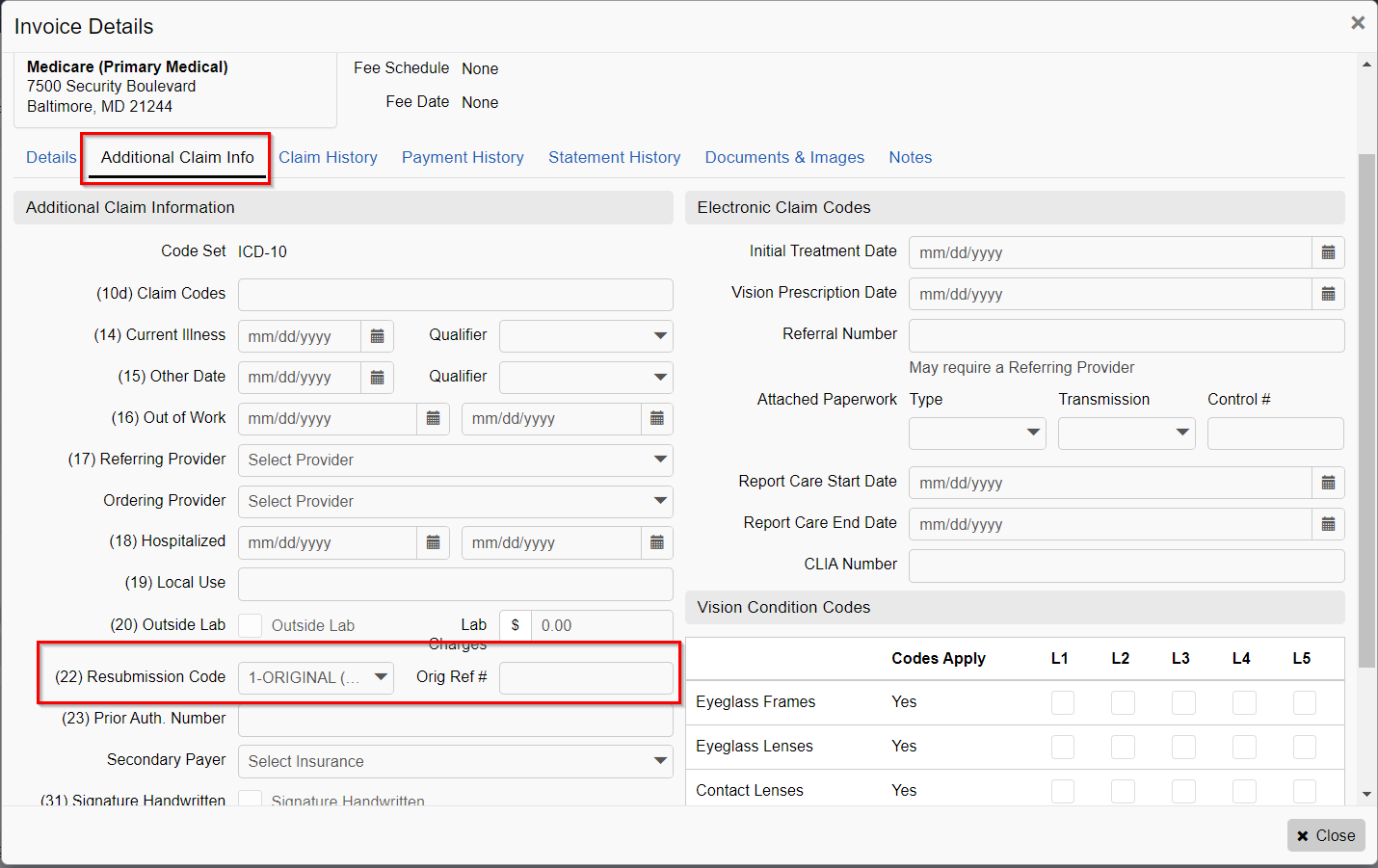This screenshot has width=1378, height=868.
Task: Check Eyeglass Frames L5 box
Action: pos(1305,702)
